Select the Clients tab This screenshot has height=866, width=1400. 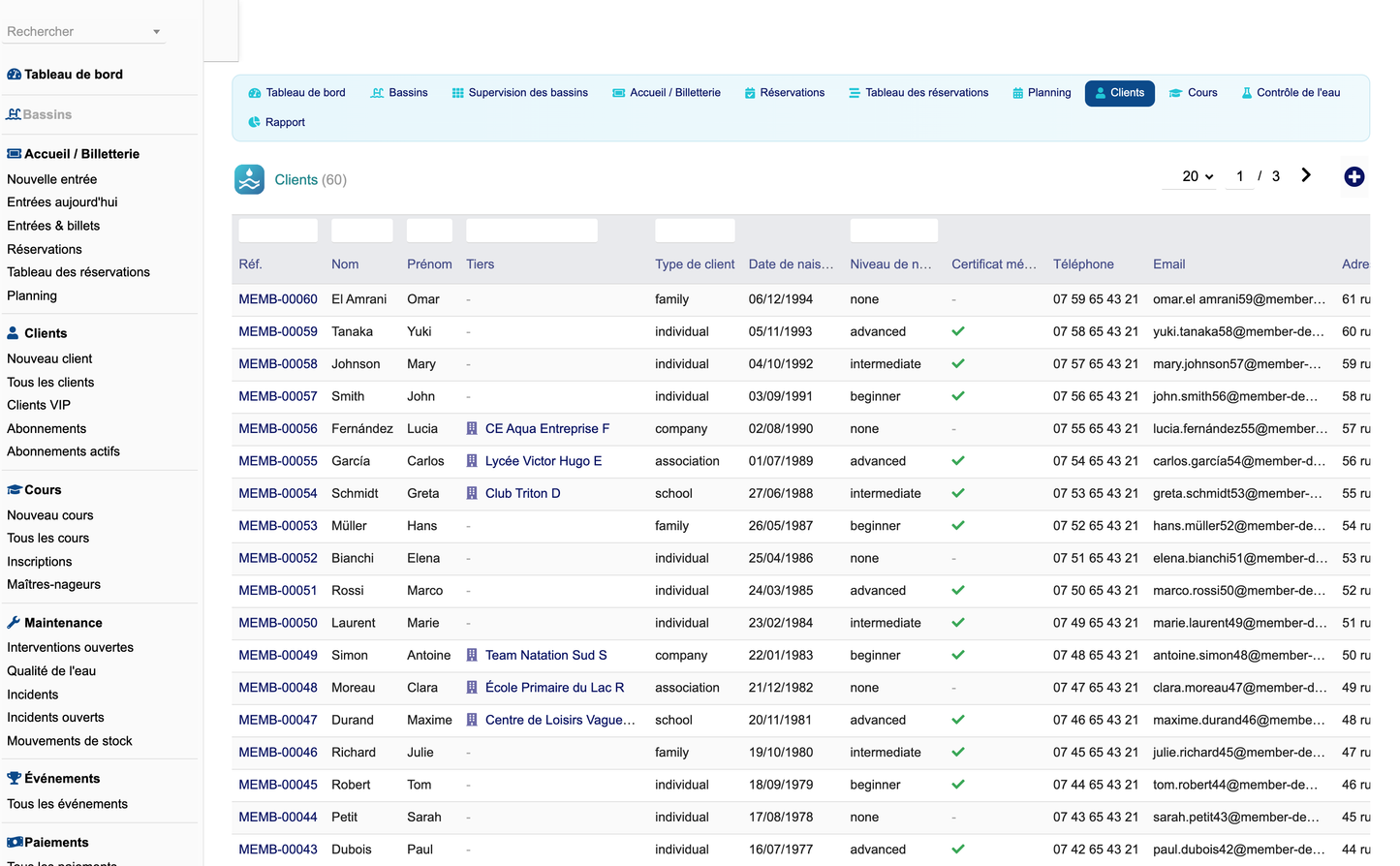1120,93
